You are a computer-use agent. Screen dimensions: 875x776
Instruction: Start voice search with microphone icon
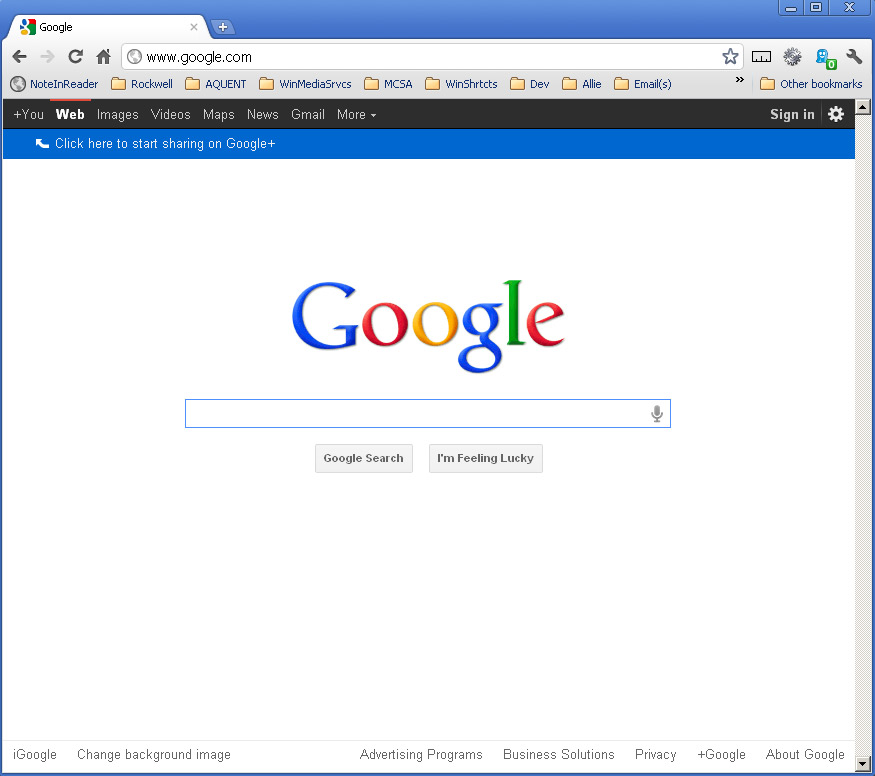click(x=657, y=413)
